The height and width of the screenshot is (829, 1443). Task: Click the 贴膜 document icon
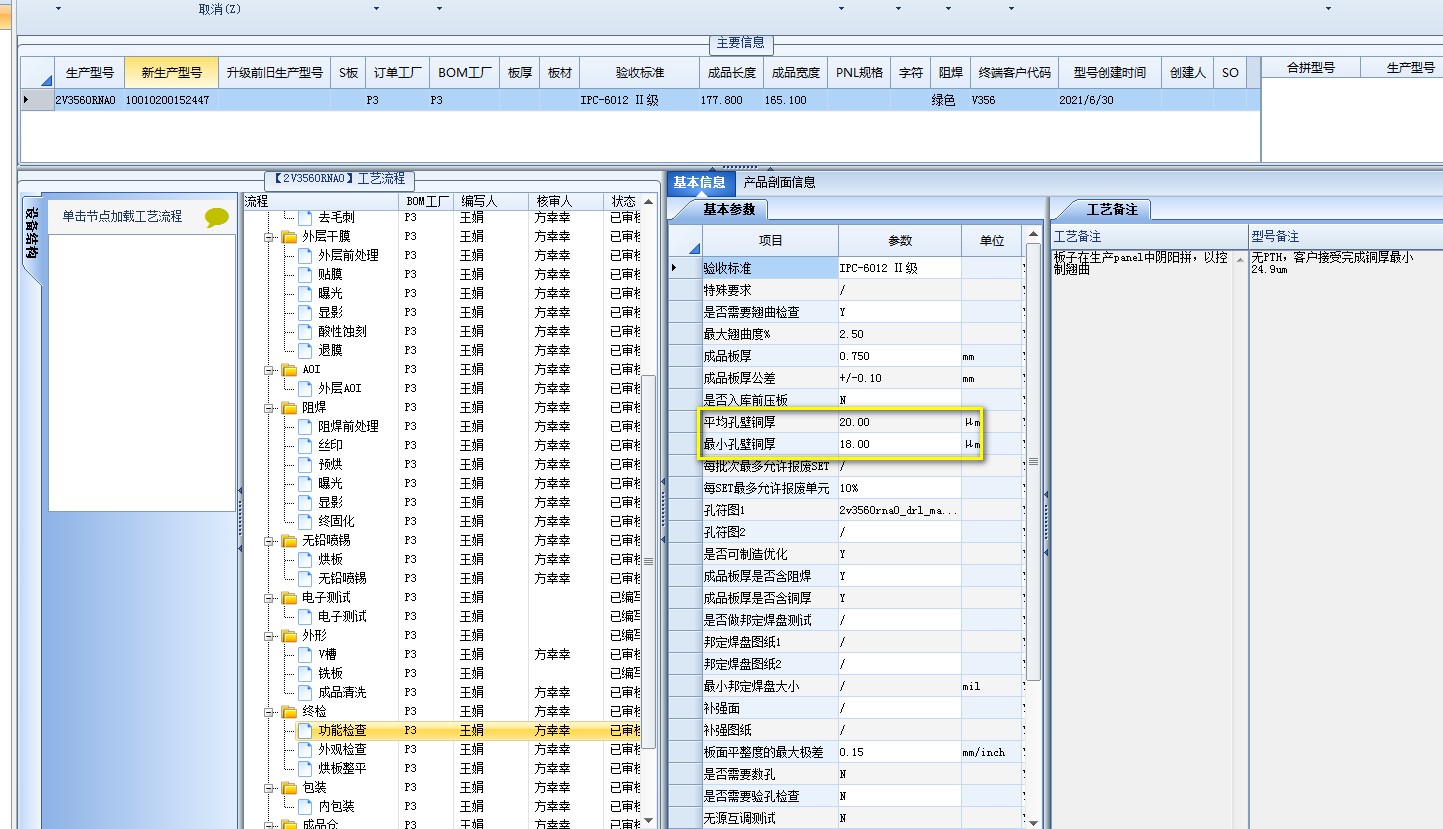(305, 275)
